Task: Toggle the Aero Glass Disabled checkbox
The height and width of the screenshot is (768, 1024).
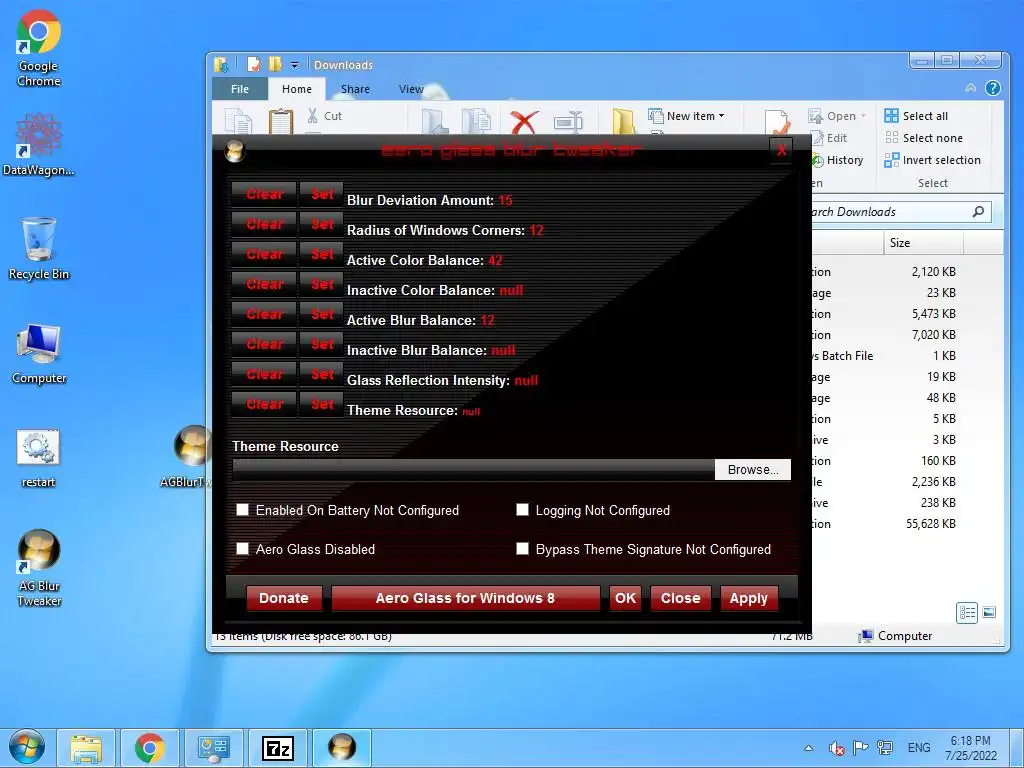Action: coord(242,549)
